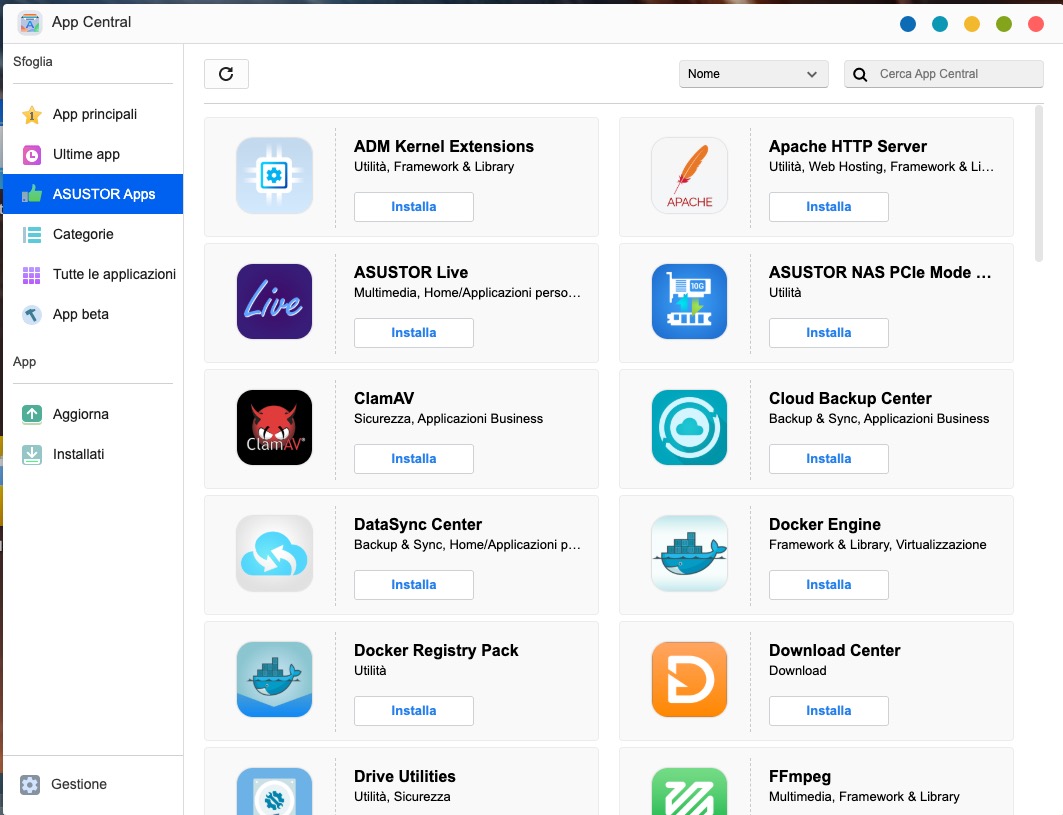Select App beta in sidebar
1063x815 pixels.
93,315
